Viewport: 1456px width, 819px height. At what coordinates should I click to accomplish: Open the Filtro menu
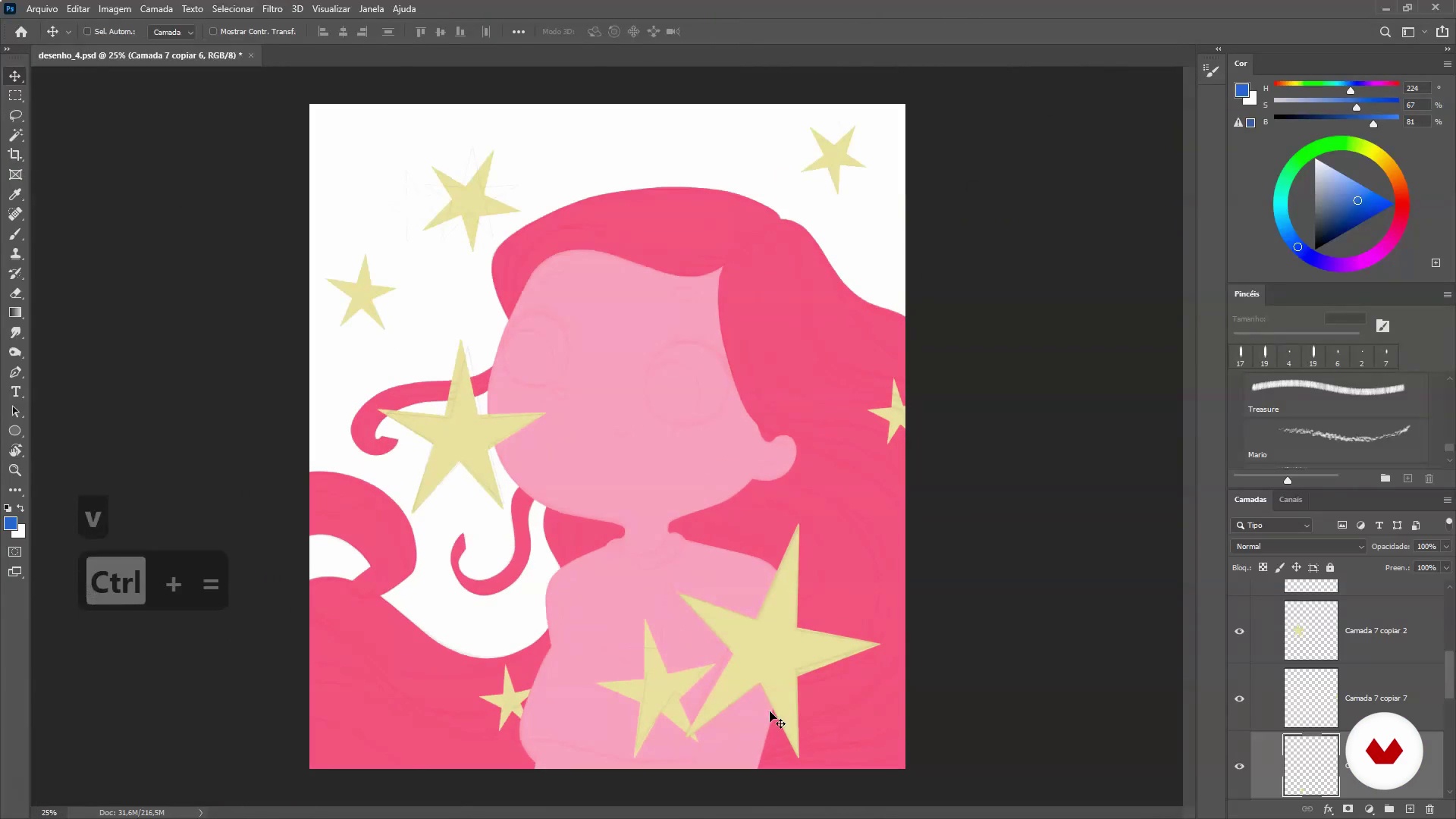pos(272,9)
